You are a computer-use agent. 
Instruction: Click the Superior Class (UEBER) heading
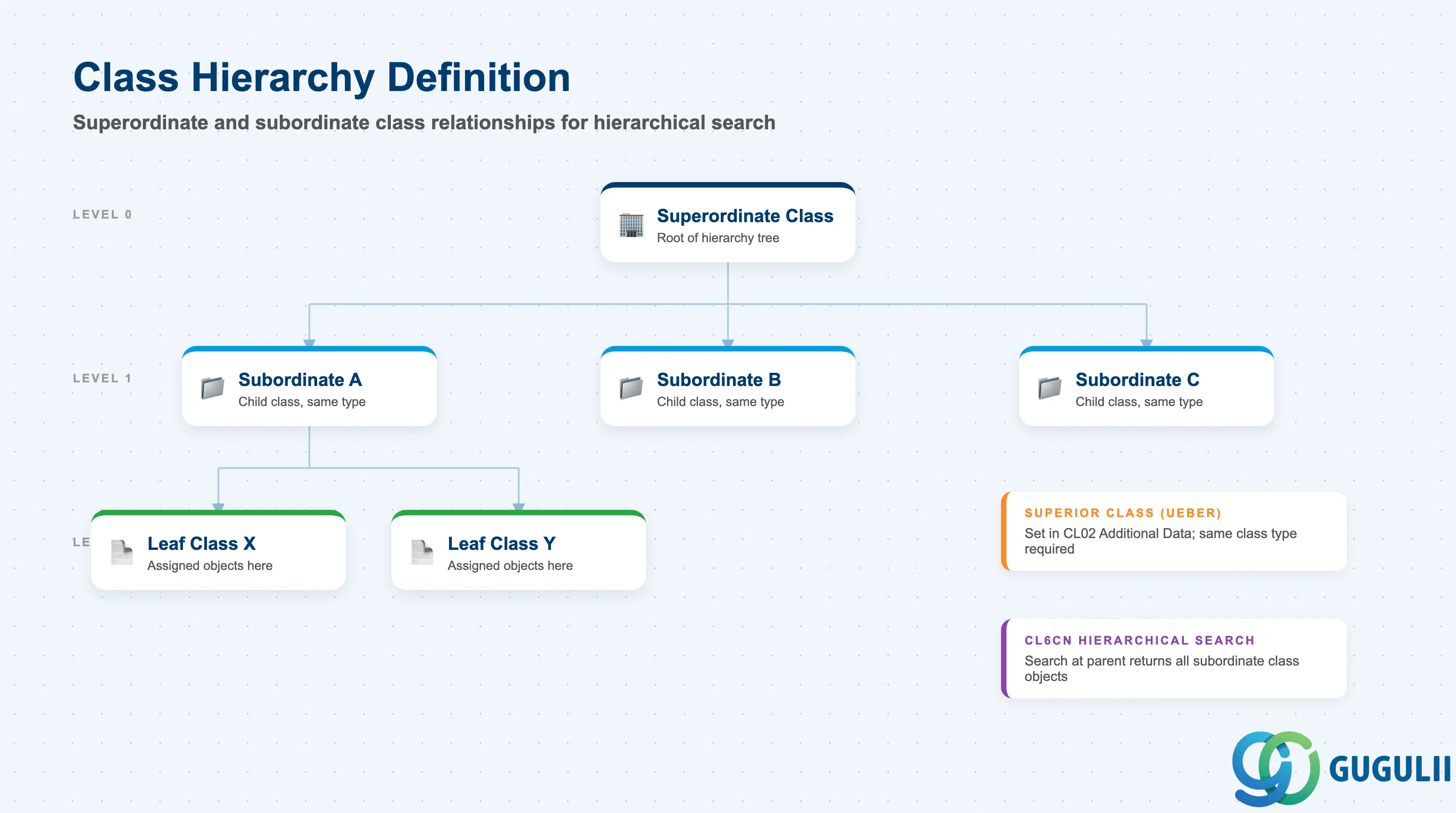(x=1122, y=513)
